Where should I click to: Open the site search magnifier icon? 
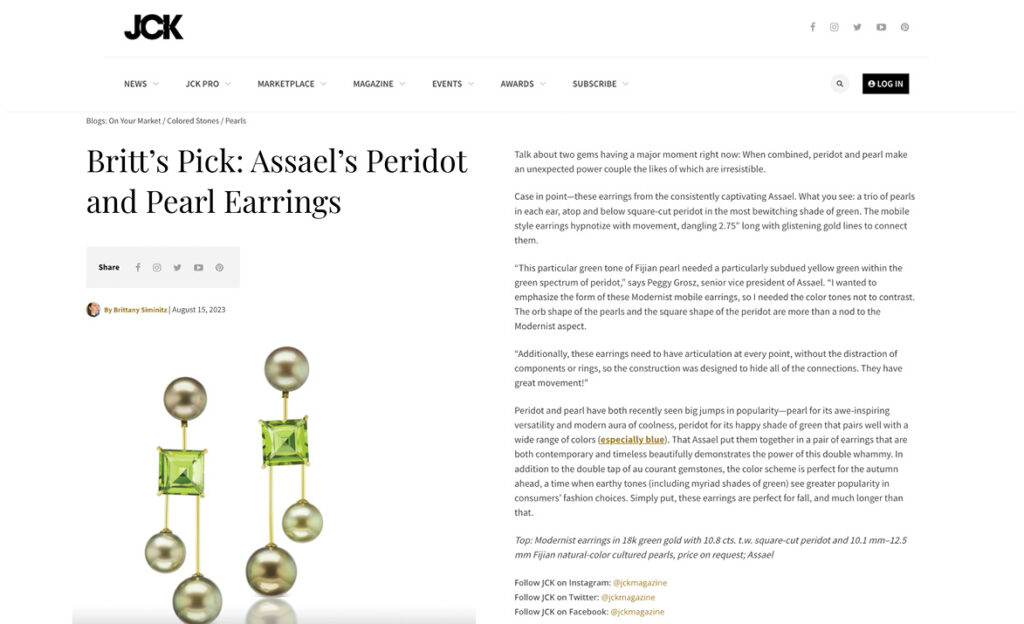pyautogui.click(x=840, y=84)
